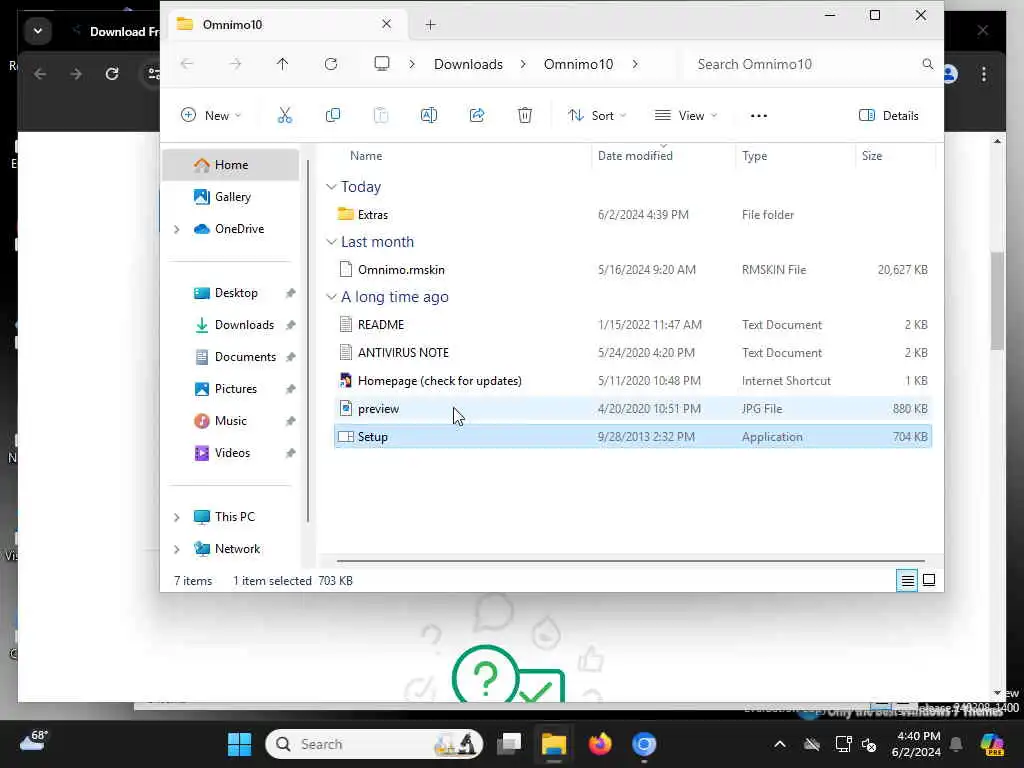Click the blue browser taskbar icon
1024x768 pixels.
644,744
